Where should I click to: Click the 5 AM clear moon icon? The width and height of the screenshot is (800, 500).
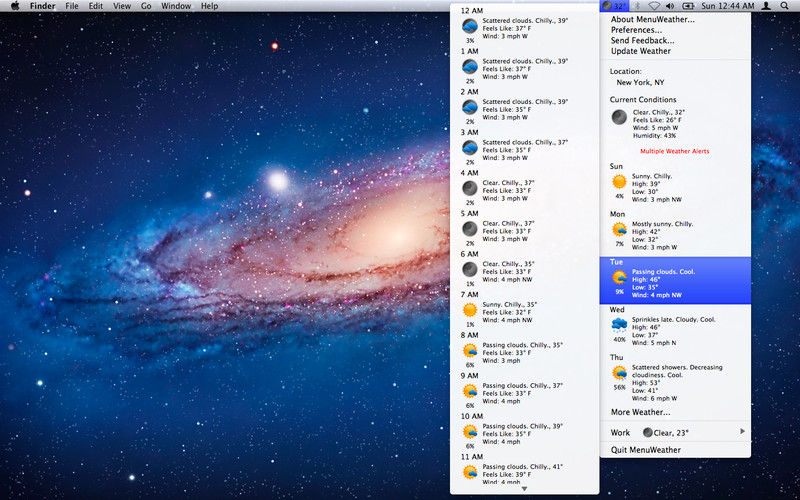pos(470,229)
